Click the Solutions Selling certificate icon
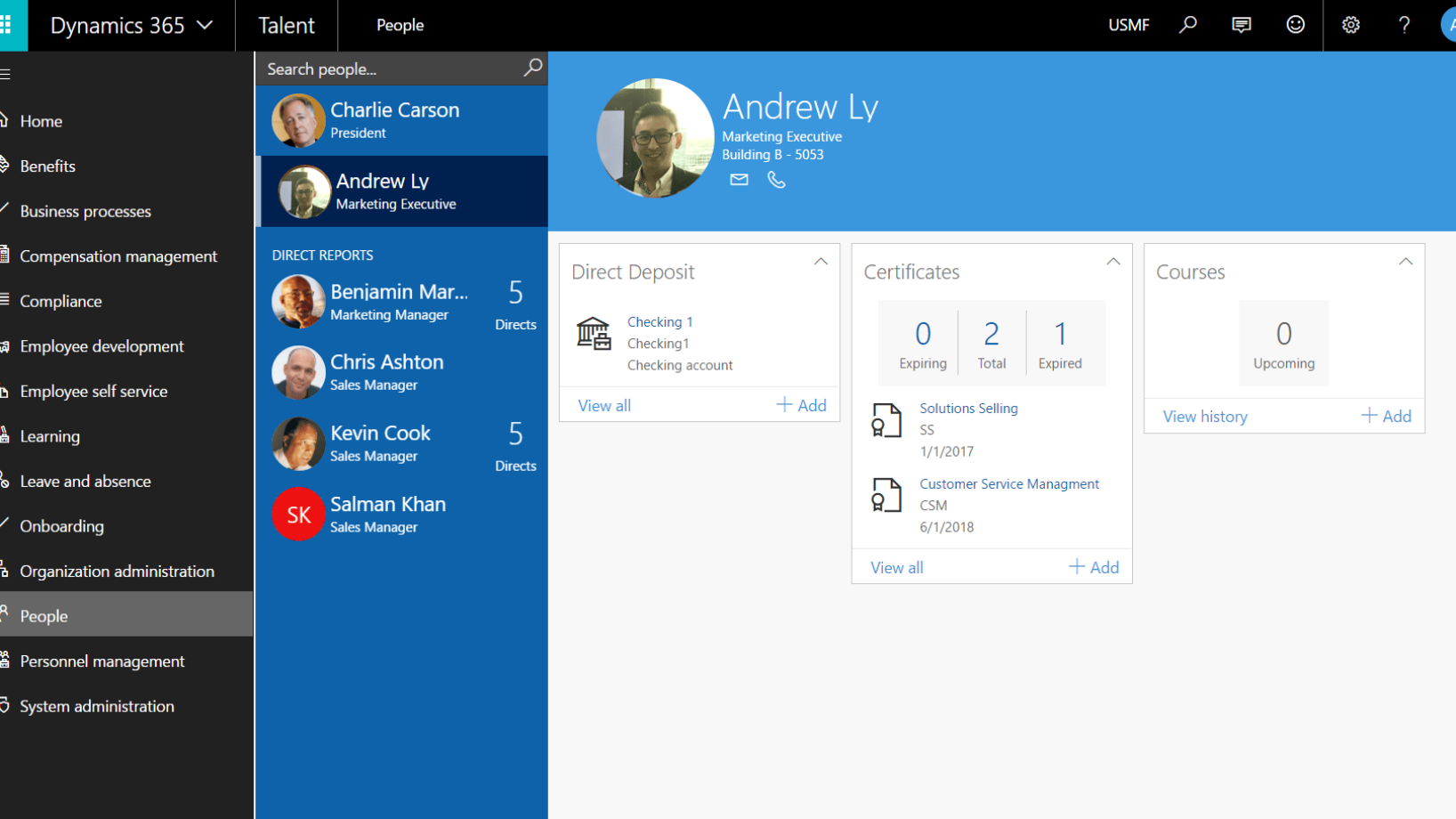This screenshot has width=1456, height=819. click(886, 420)
